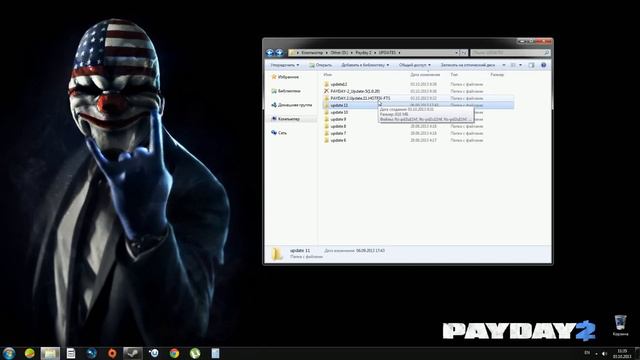Navigate to Payday 2 in breadcrumb
640x360 pixels.
tap(363, 53)
